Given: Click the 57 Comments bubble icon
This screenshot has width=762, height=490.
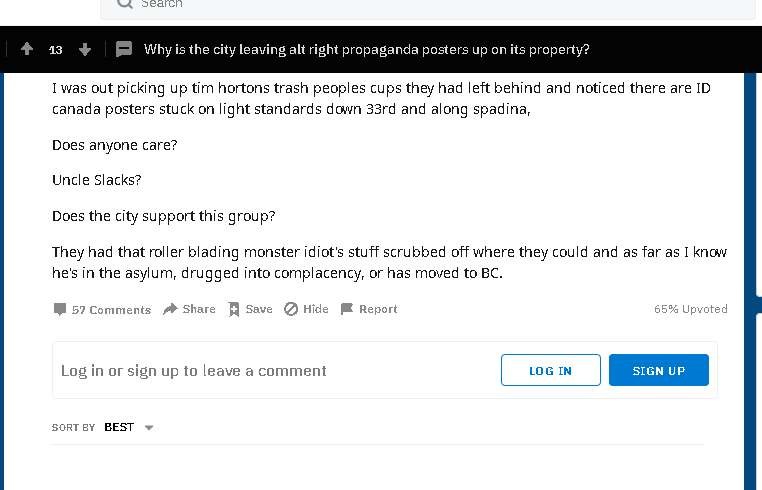Looking at the screenshot, I should (x=60, y=309).
